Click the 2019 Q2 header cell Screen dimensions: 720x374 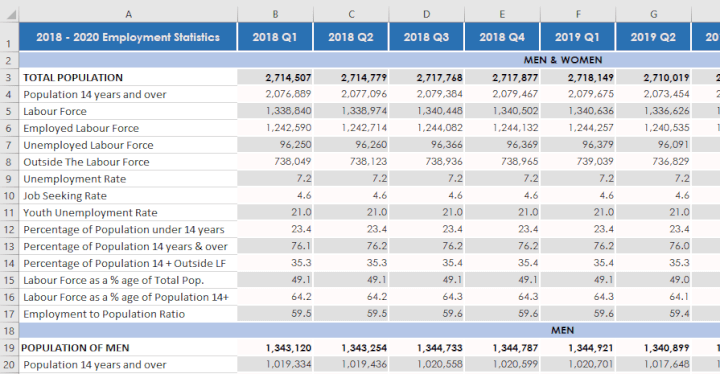[x=653, y=37]
